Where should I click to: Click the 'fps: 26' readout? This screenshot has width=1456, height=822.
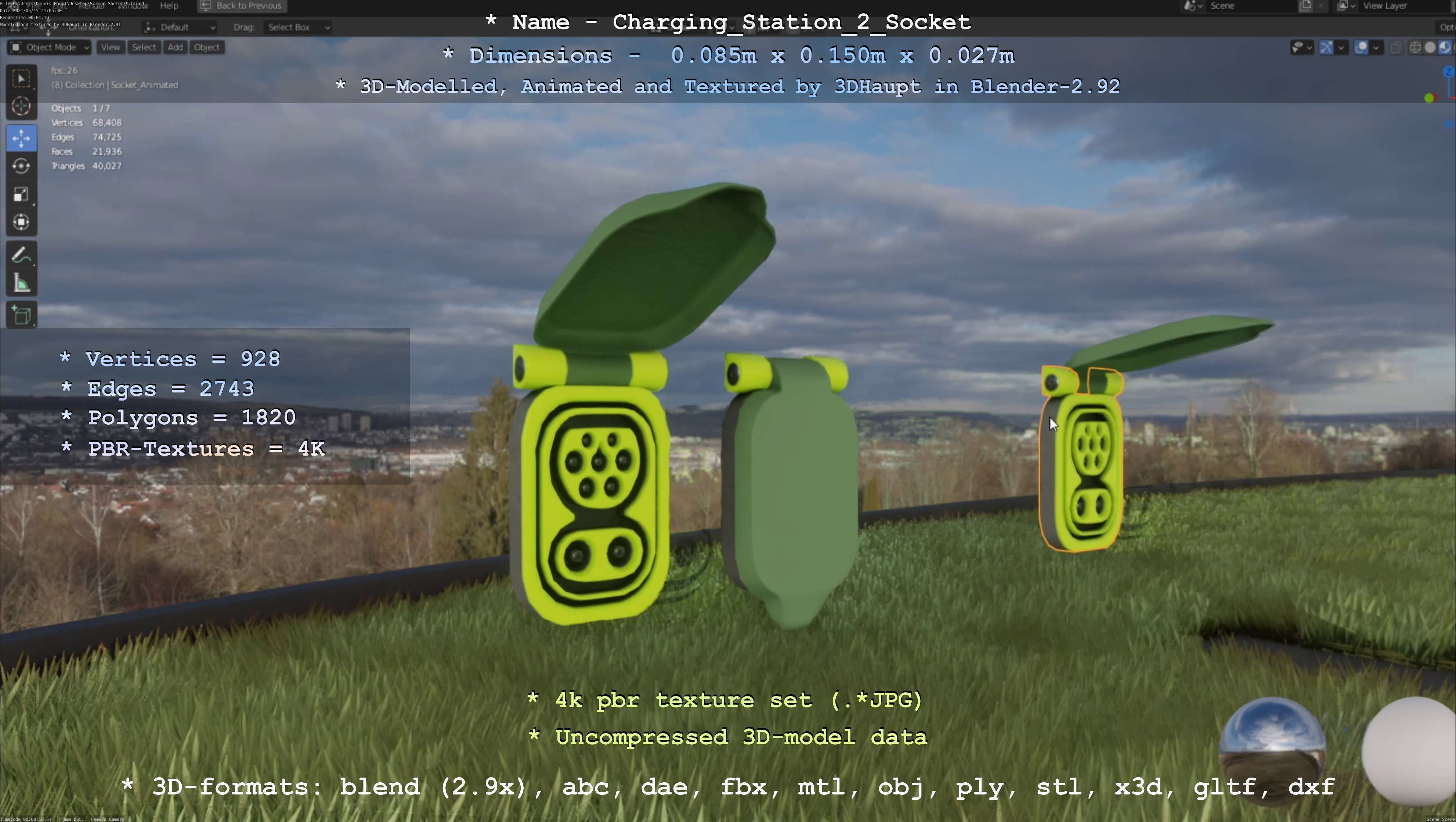[64, 70]
